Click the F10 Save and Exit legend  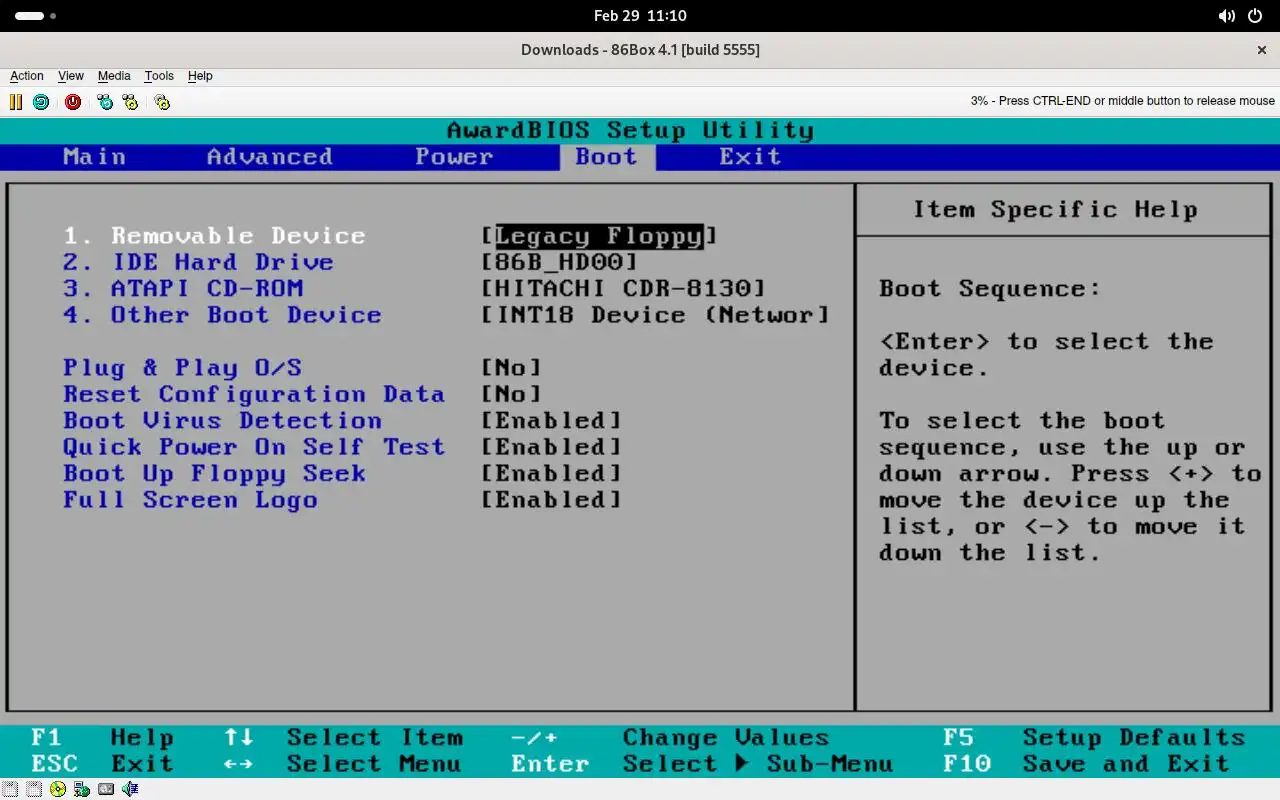click(x=1086, y=764)
